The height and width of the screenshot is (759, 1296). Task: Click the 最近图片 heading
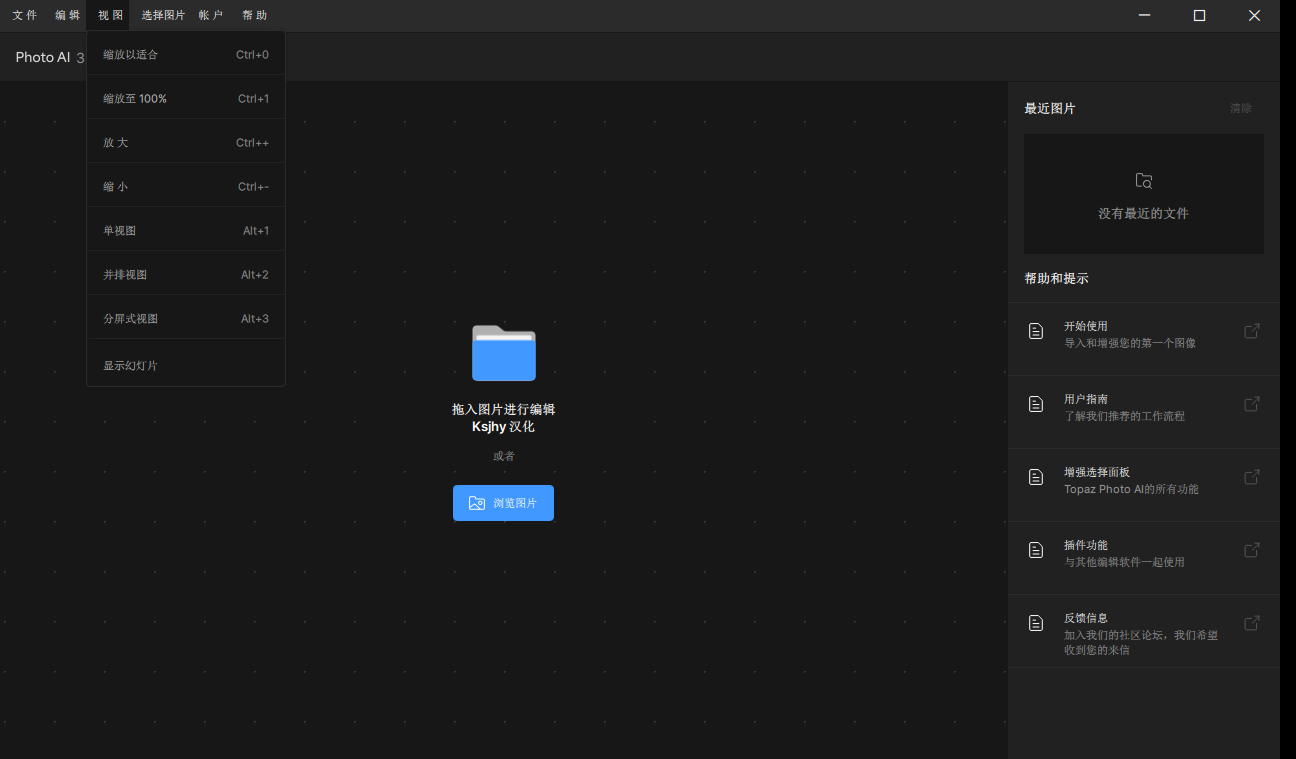click(x=1050, y=108)
